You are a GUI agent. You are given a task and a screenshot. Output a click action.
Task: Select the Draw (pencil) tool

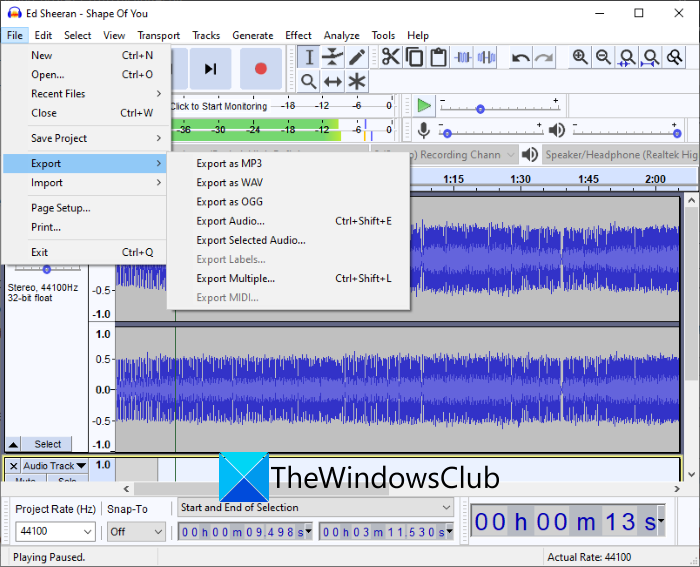(x=356, y=57)
